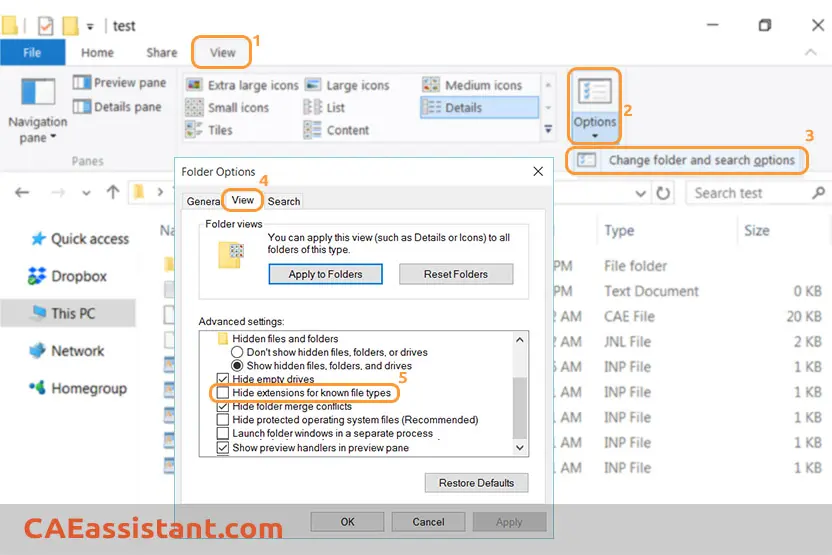Toggle the Preview pane
The image size is (832, 555).
pos(119,82)
